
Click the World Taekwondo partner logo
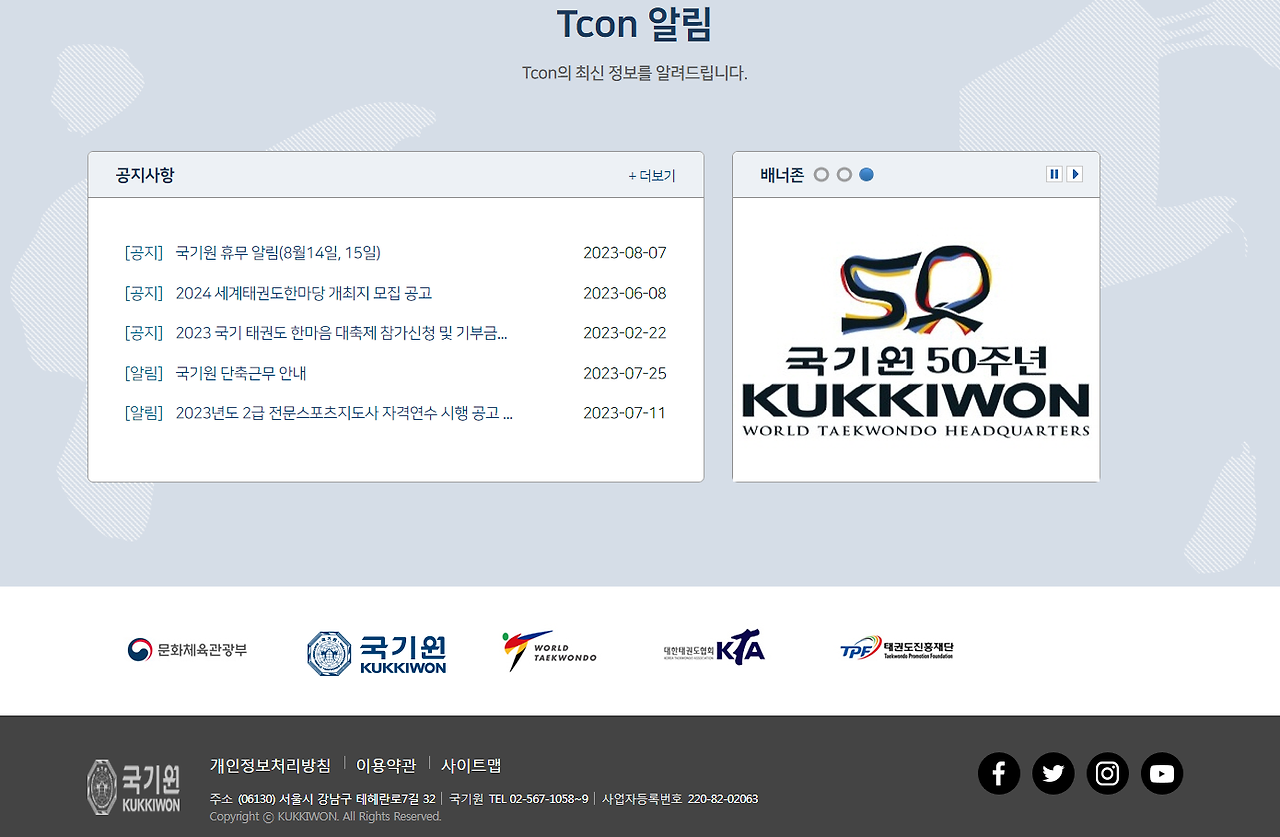[x=549, y=649]
